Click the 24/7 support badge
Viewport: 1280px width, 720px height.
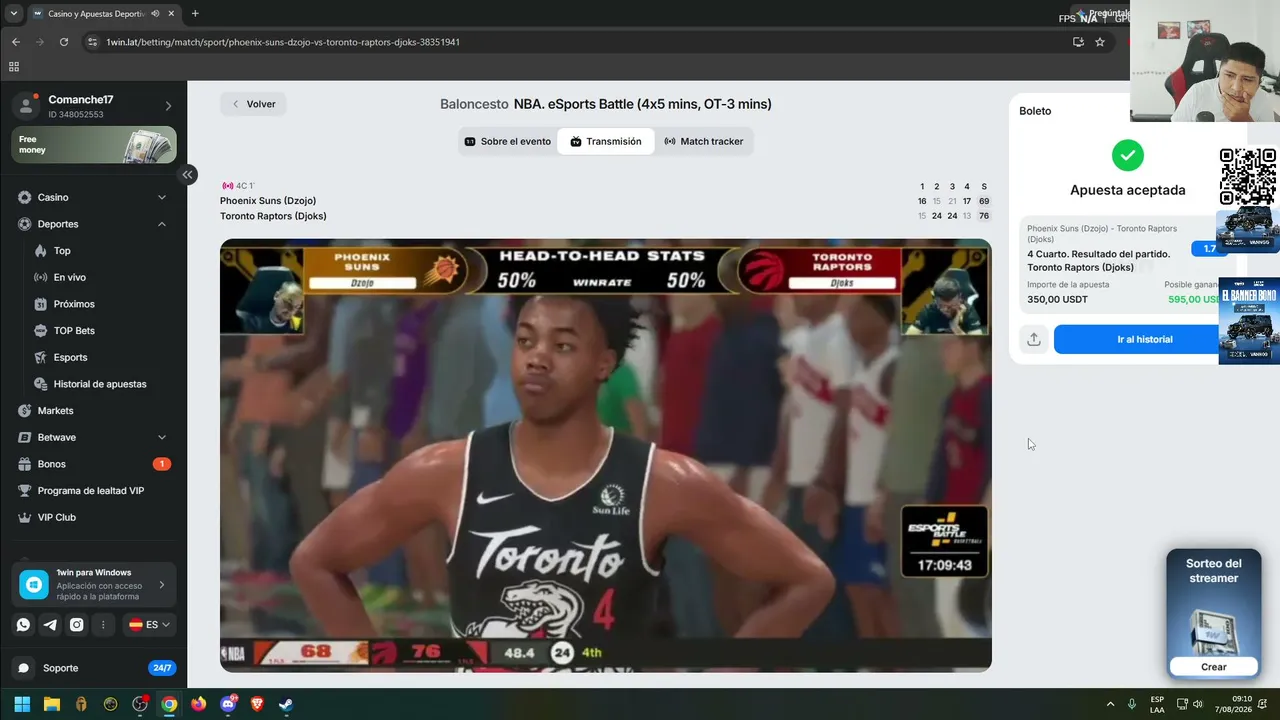tap(161, 668)
